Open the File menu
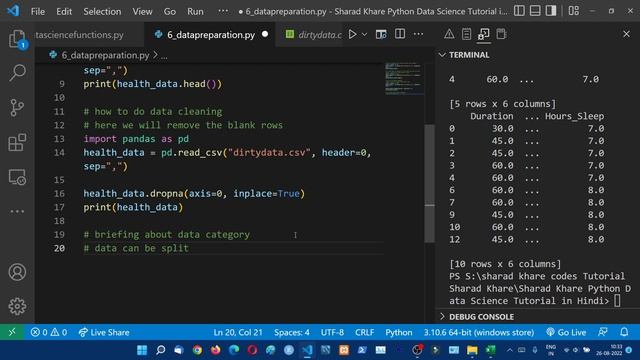Viewport: 640px width, 360px height. 38,11
